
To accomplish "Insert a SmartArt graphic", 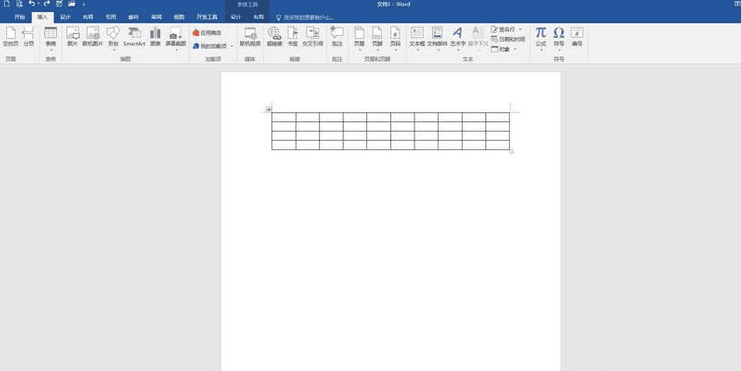I will tap(134, 37).
